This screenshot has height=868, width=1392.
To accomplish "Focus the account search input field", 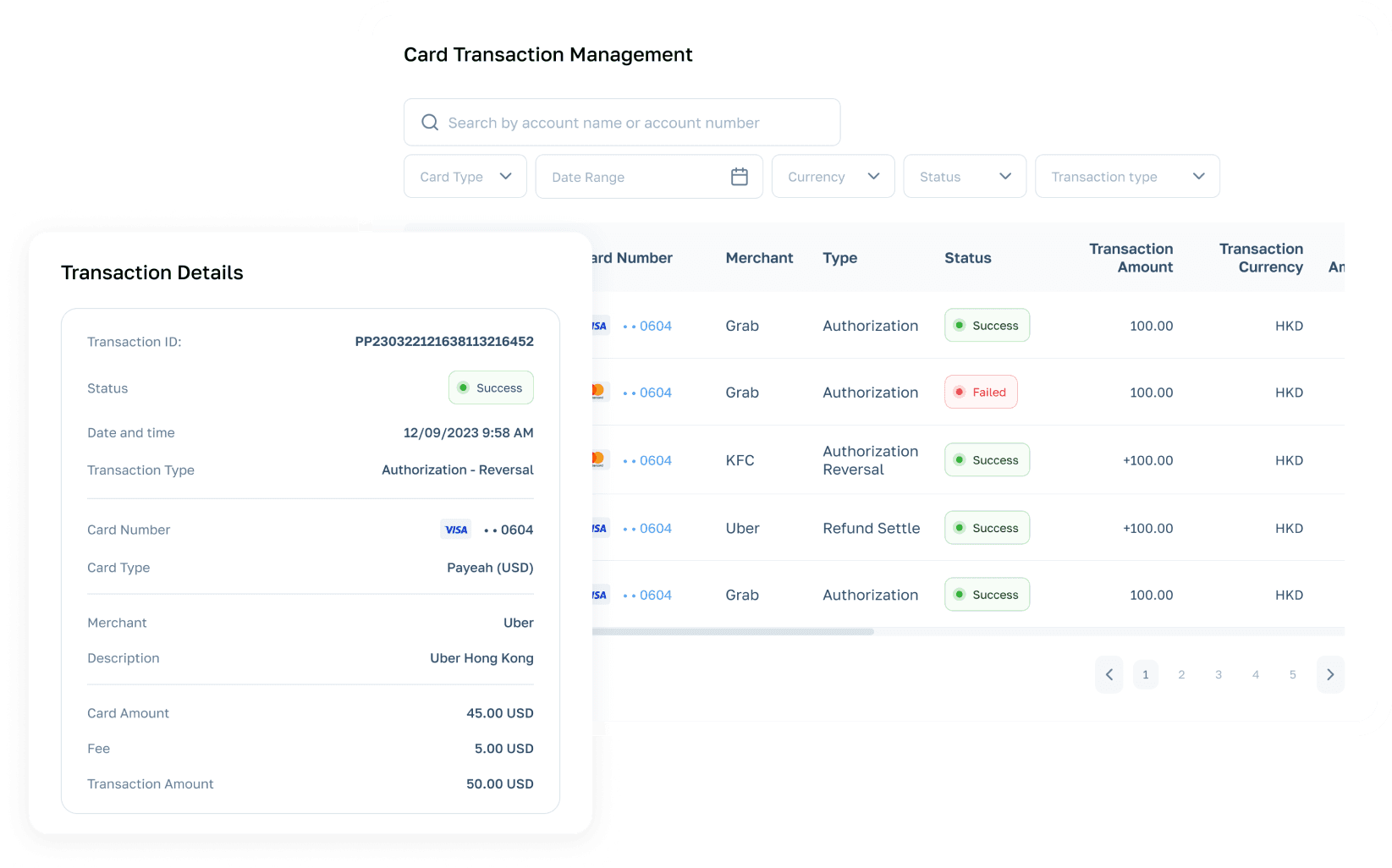I will [622, 123].
